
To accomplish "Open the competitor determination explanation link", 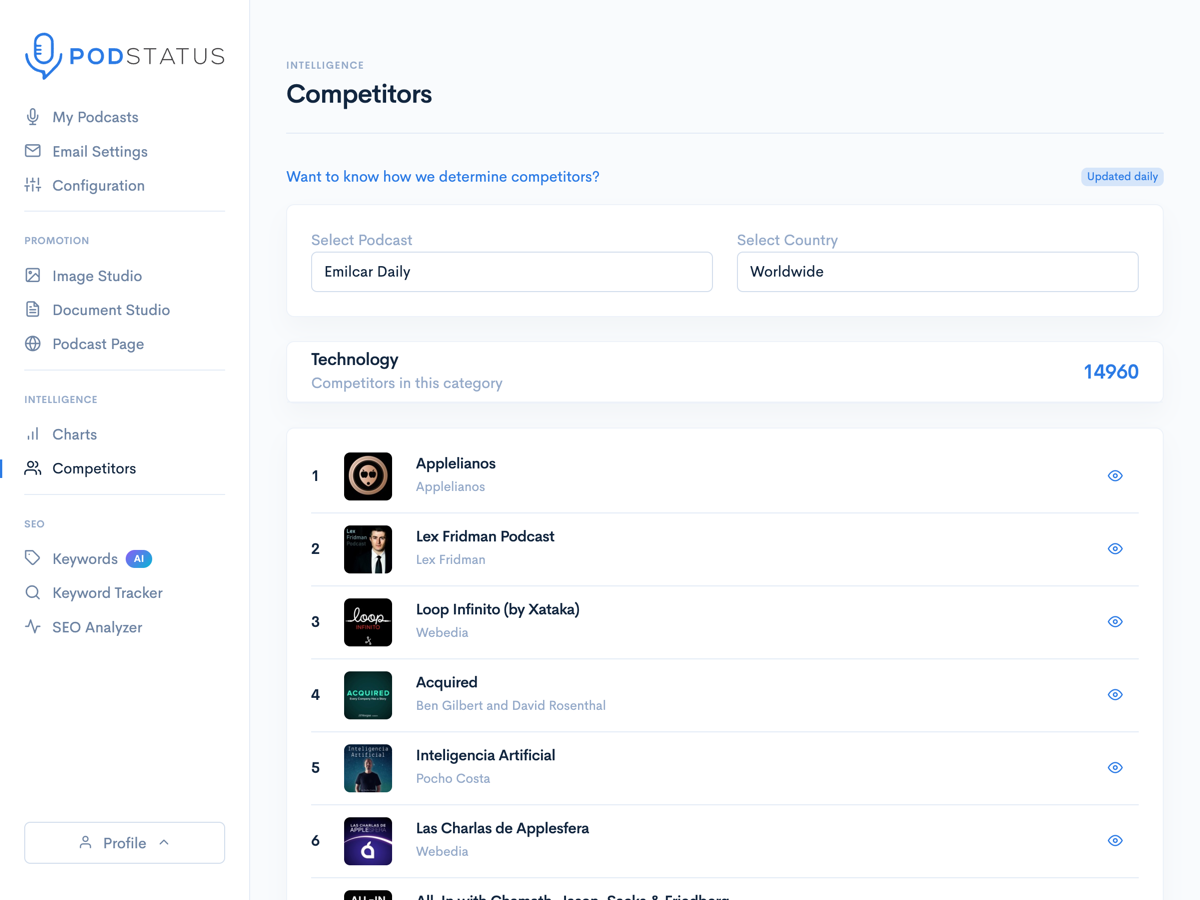I will click(443, 176).
